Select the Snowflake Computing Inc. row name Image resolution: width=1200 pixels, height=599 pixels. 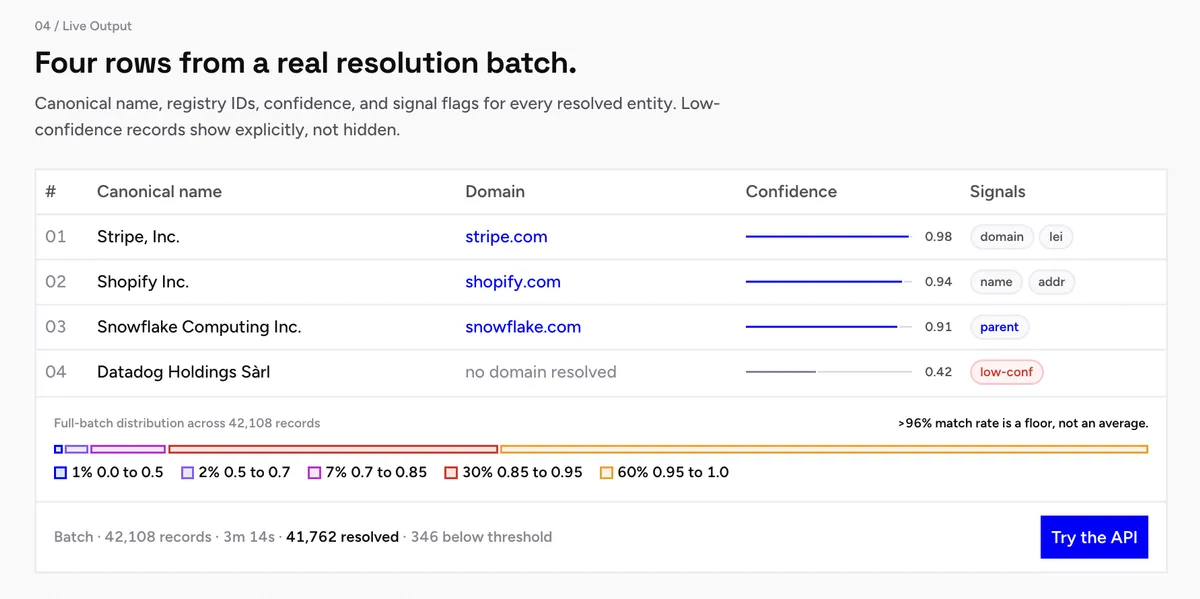tap(199, 327)
